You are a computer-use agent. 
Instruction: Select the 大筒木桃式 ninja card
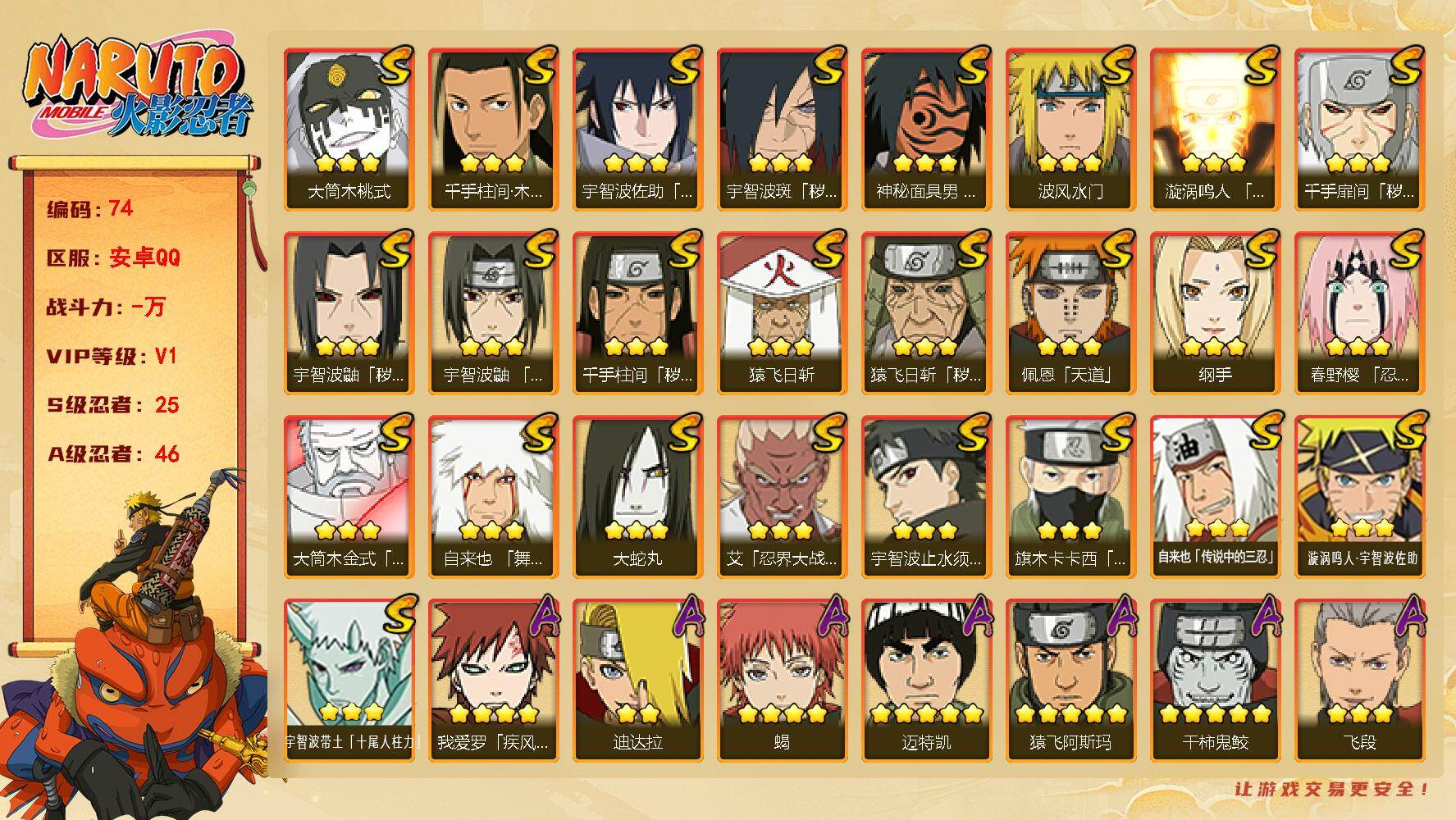[x=349, y=129]
